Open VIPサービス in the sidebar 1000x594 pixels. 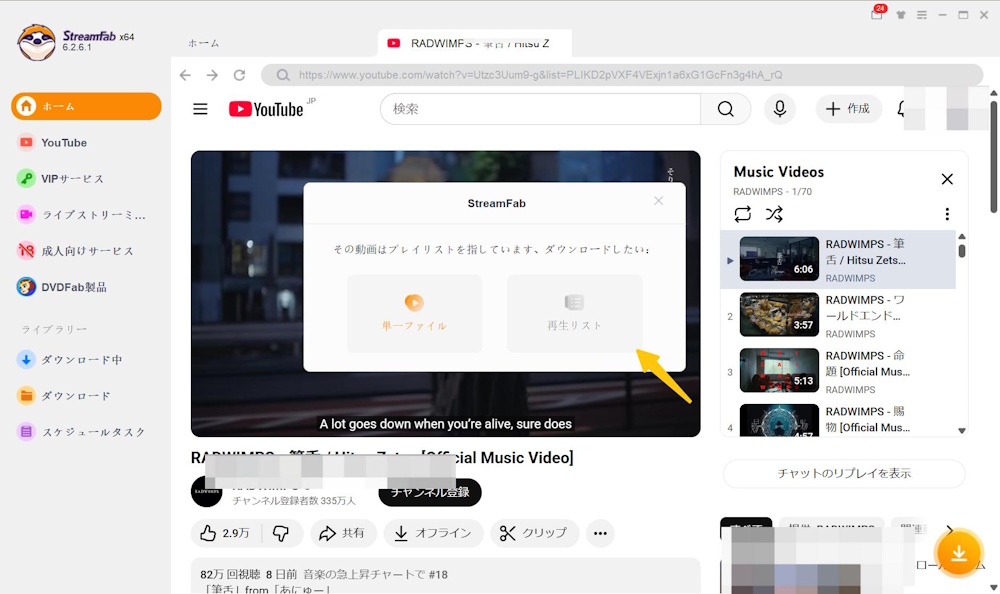click(x=72, y=179)
